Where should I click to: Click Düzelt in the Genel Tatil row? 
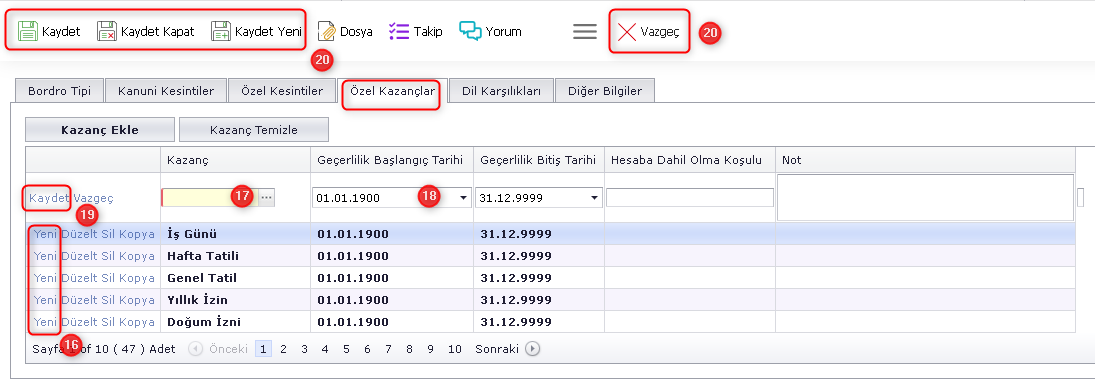click(x=79, y=278)
